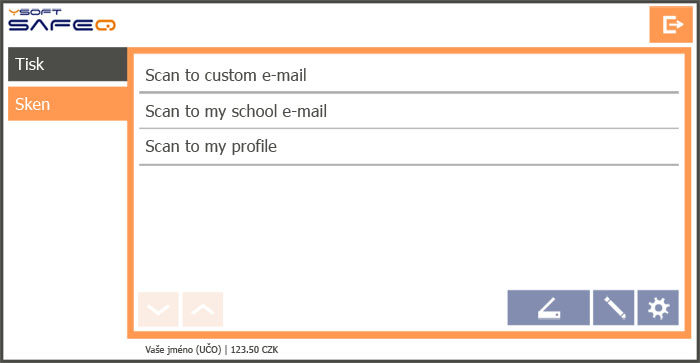Open the gear configuration button
The height and width of the screenshot is (363, 700).
click(x=658, y=308)
